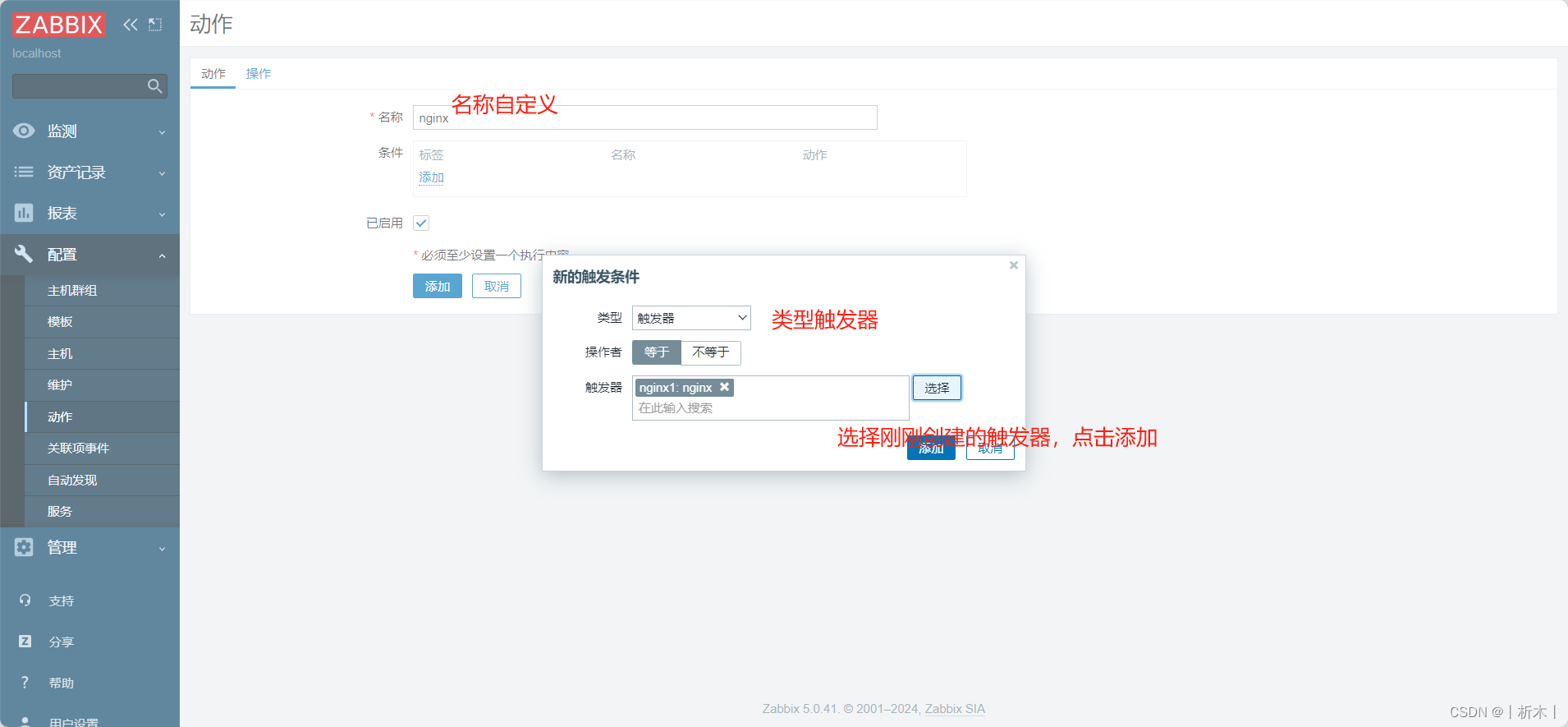Screen dimensions: 1568x727
Task: Click the list icon for 资产记录
Action: 24,172
